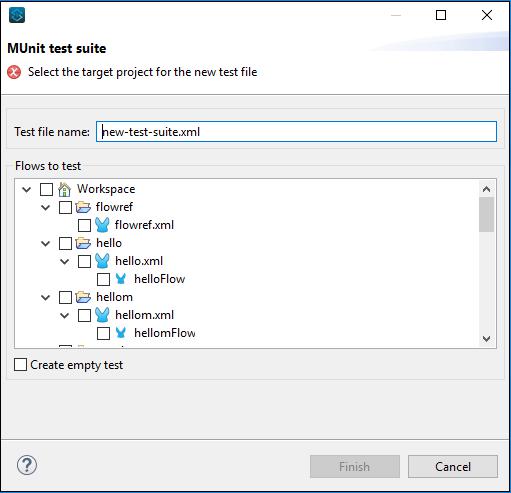The width and height of the screenshot is (511, 493).
Task: Tick the hellom.xml checkbox
Action: point(84,315)
